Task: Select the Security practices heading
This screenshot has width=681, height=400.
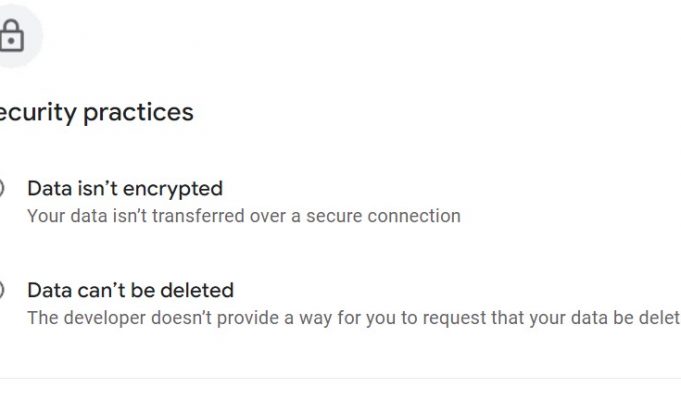Action: [96, 113]
